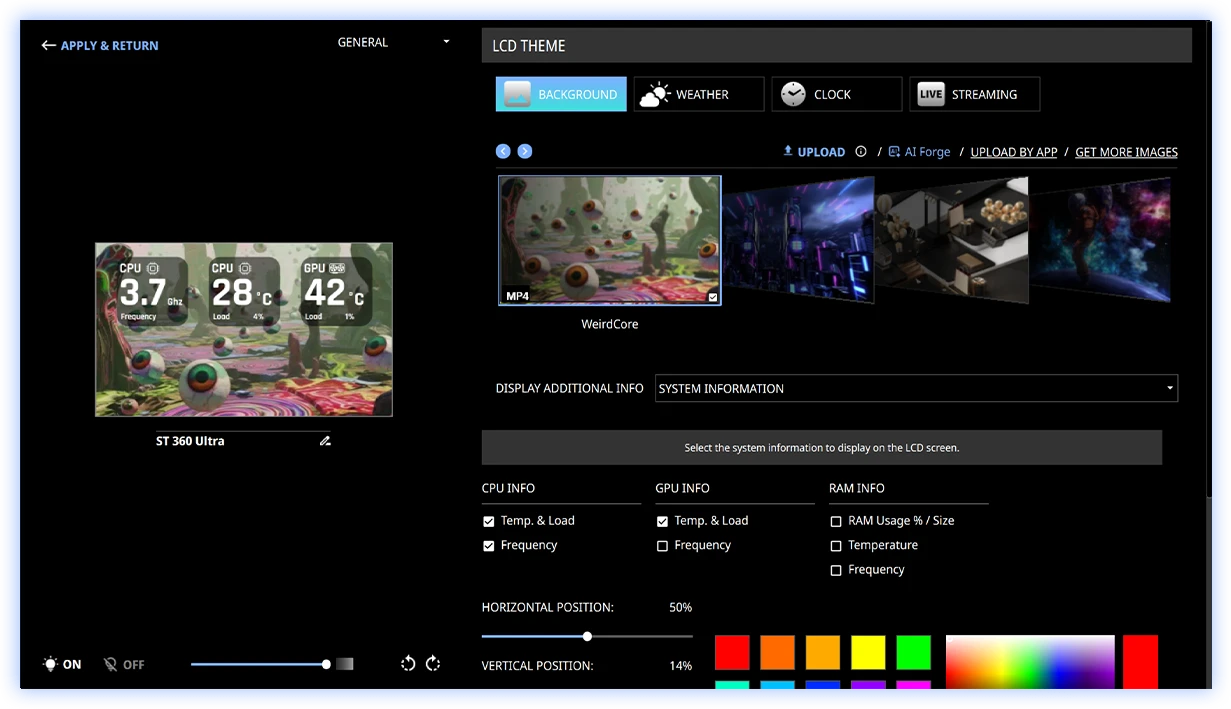Switch to the WEATHER tab
Image resolution: width=1231 pixels, height=709 pixels.
tap(699, 94)
